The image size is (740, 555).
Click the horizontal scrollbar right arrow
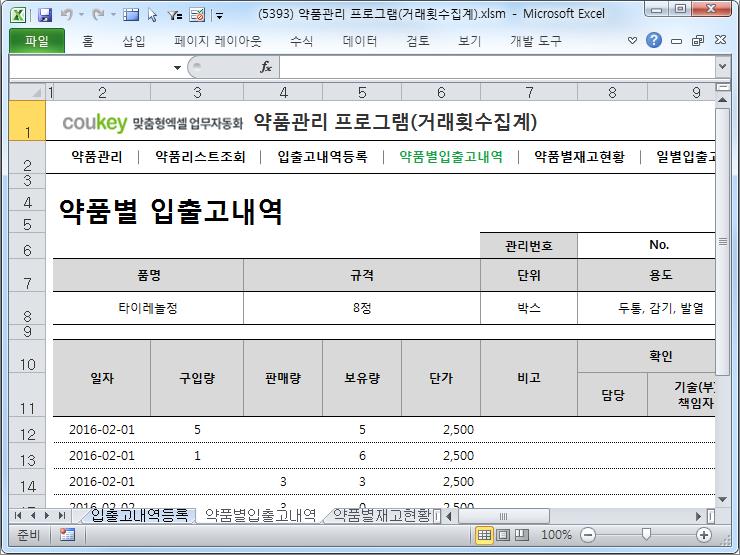pos(698,516)
